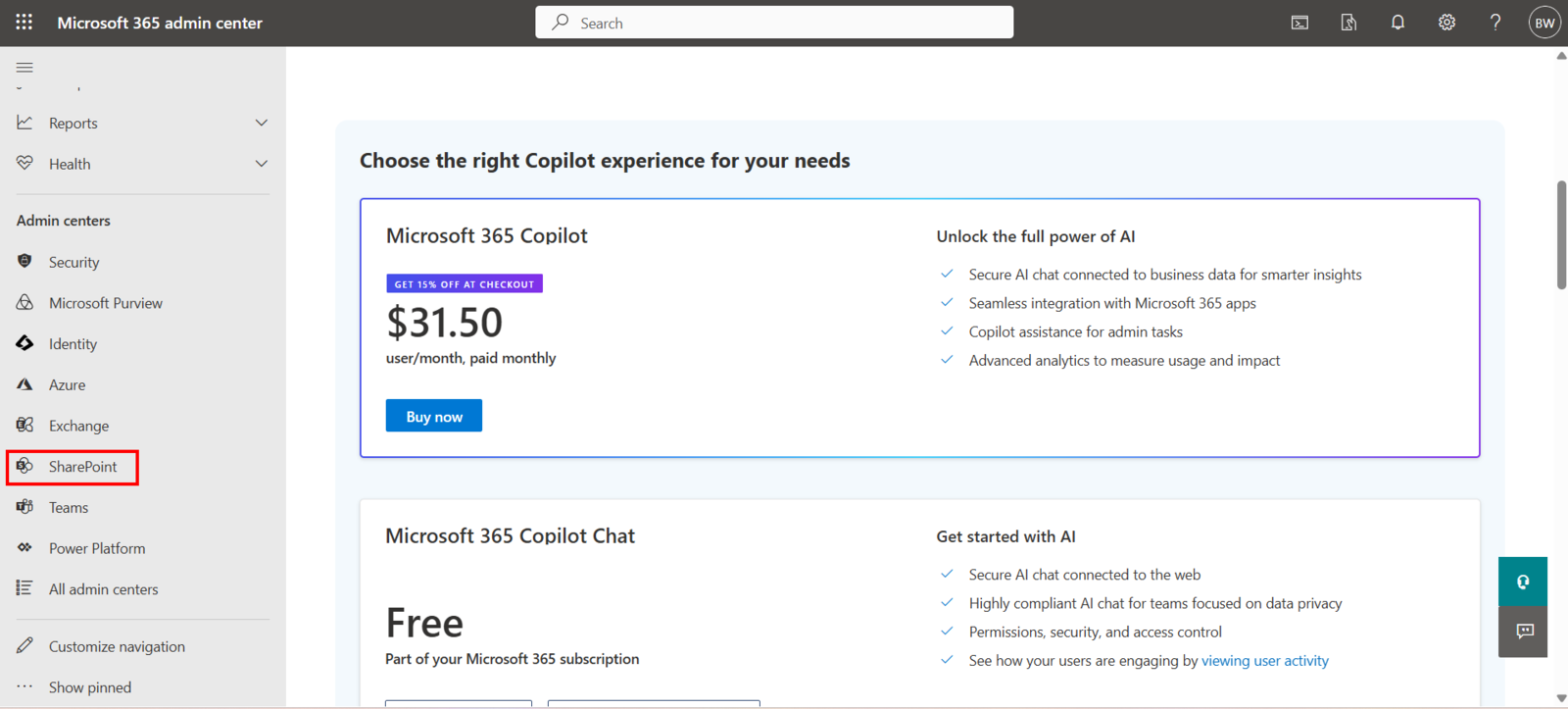This screenshot has width=1568, height=709.
Task: Click the Azure logo icon
Action: (24, 384)
